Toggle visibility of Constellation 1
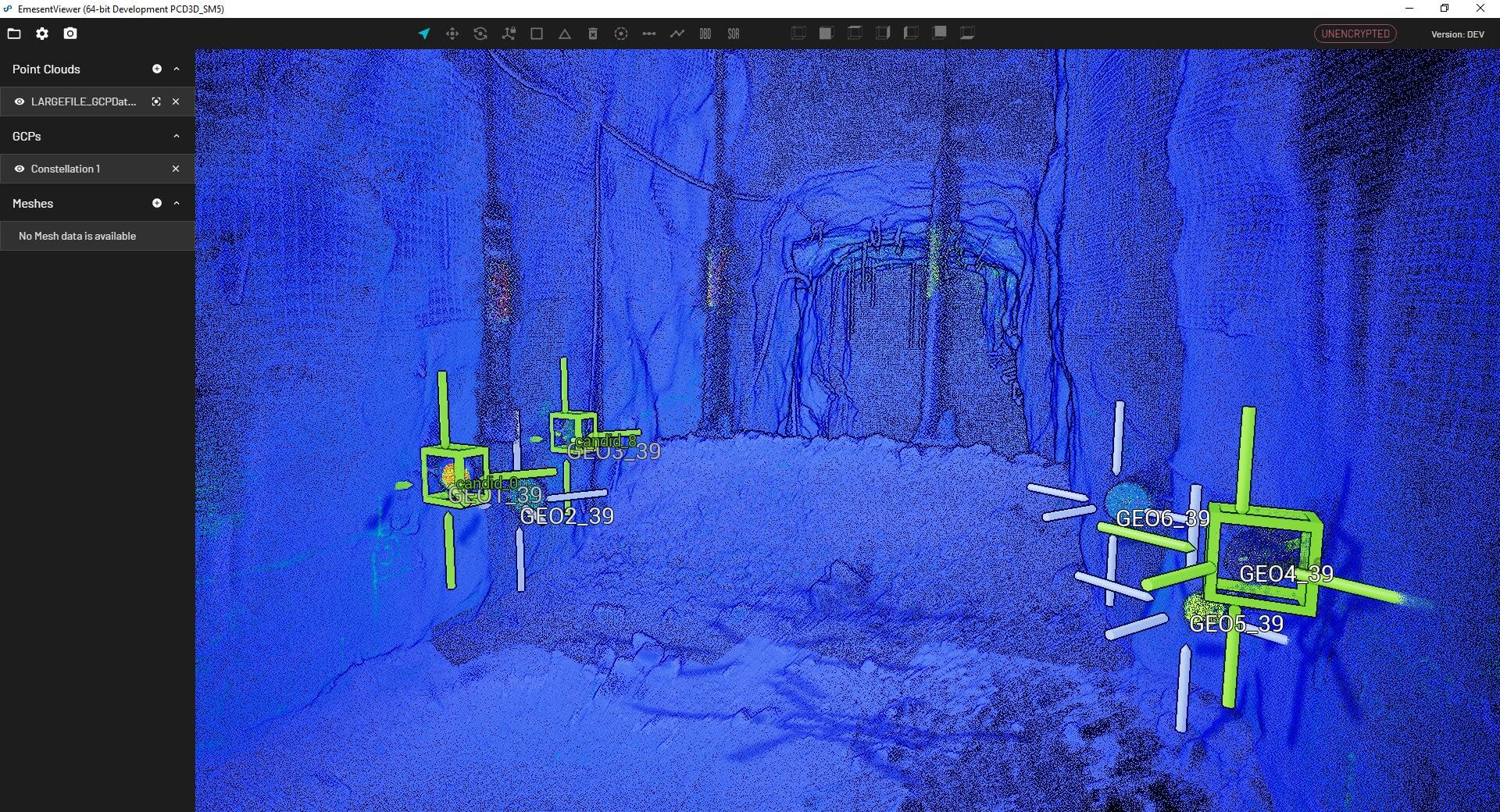Screen dimensions: 1500x812 pos(20,169)
